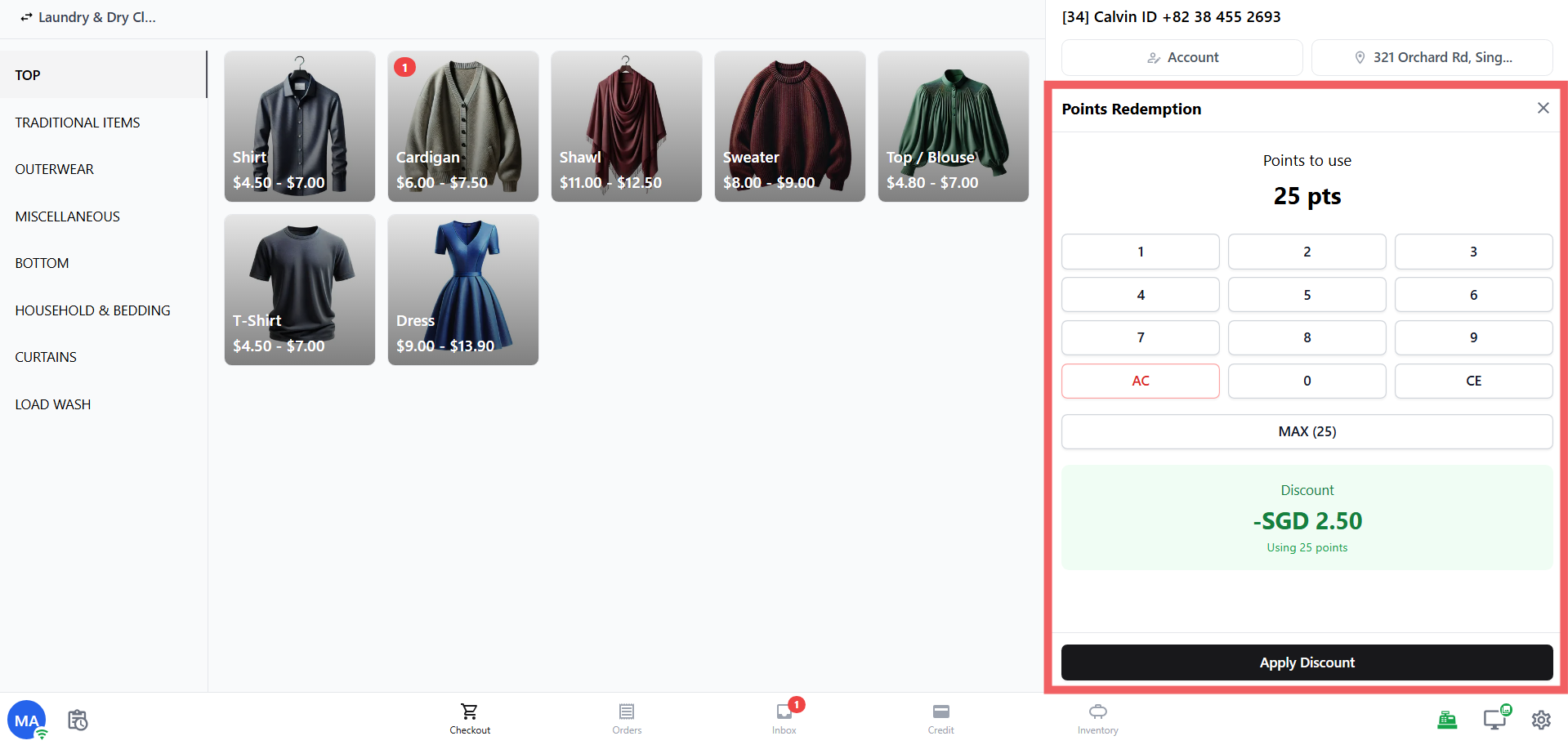Select the TOP category
This screenshot has height=745, width=1568.
click(x=103, y=75)
